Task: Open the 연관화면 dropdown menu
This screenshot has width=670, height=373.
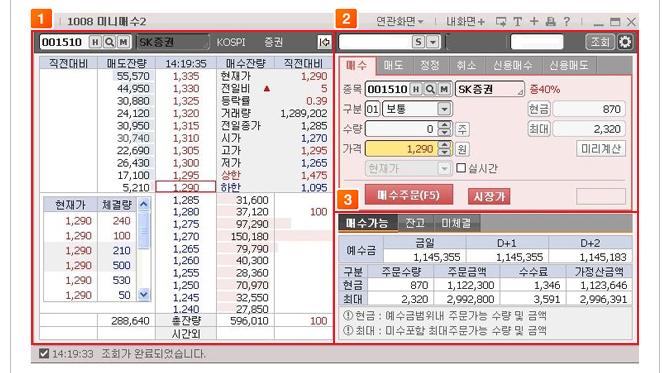Action: click(400, 21)
